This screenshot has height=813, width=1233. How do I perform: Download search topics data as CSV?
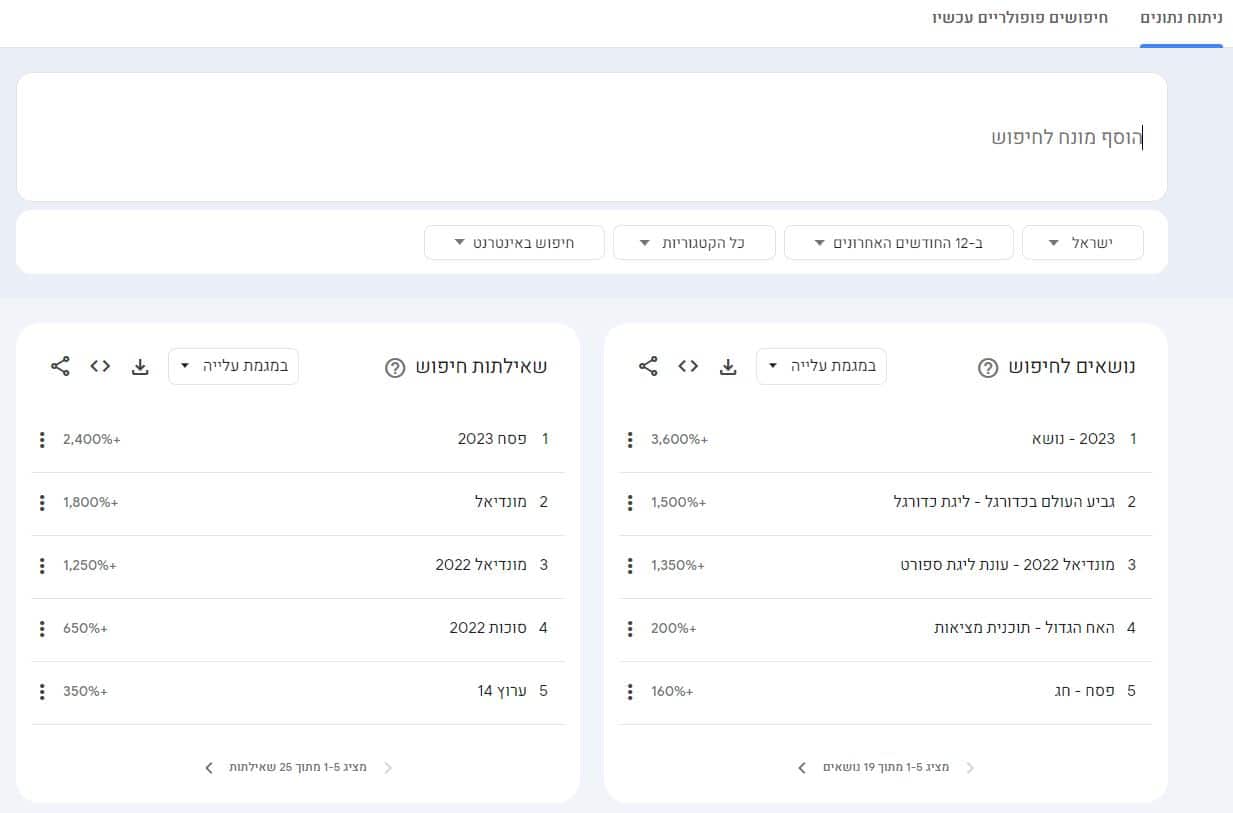tap(728, 367)
